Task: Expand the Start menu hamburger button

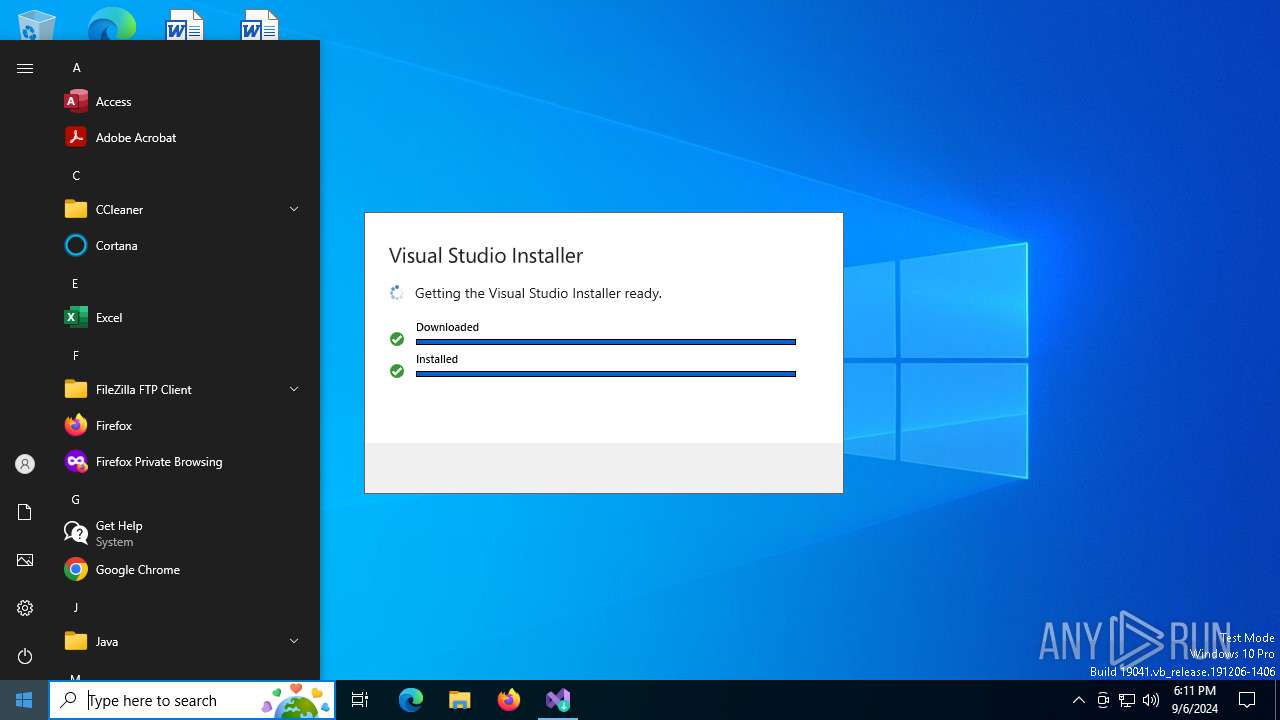Action: pos(25,68)
